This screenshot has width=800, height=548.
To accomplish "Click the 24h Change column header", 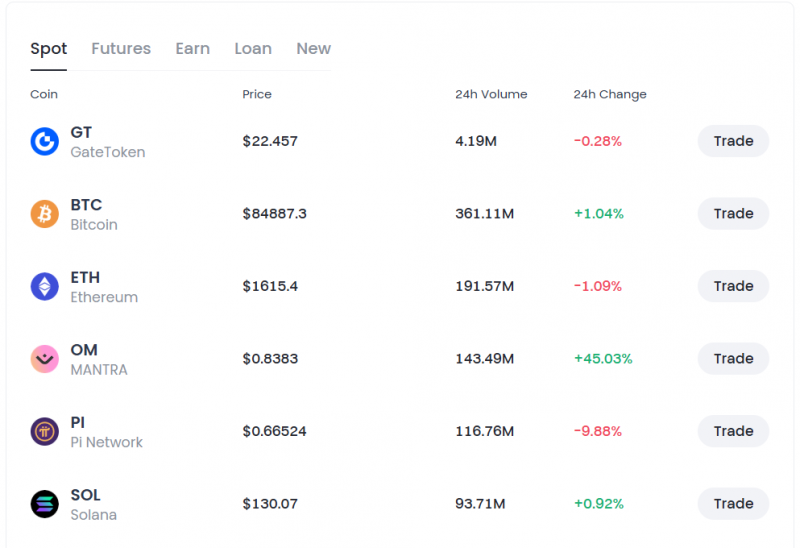I will (610, 94).
